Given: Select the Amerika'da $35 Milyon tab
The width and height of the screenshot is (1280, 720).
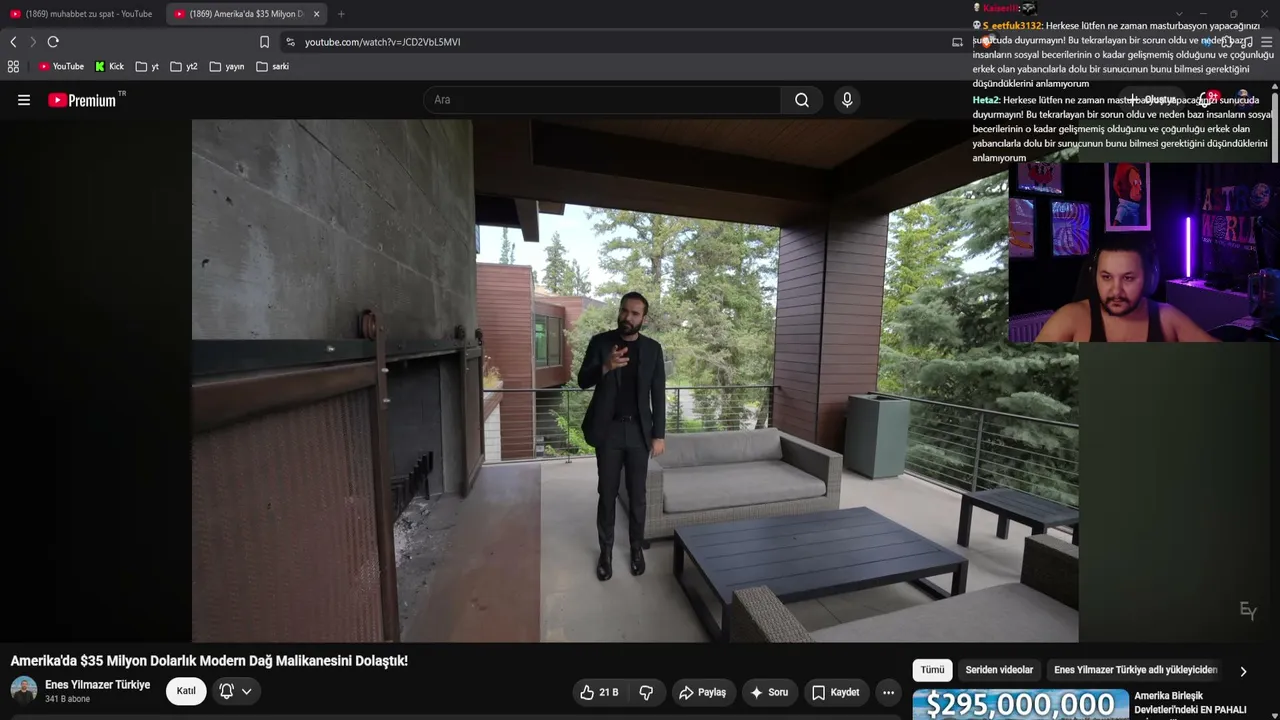Looking at the screenshot, I should [246, 14].
